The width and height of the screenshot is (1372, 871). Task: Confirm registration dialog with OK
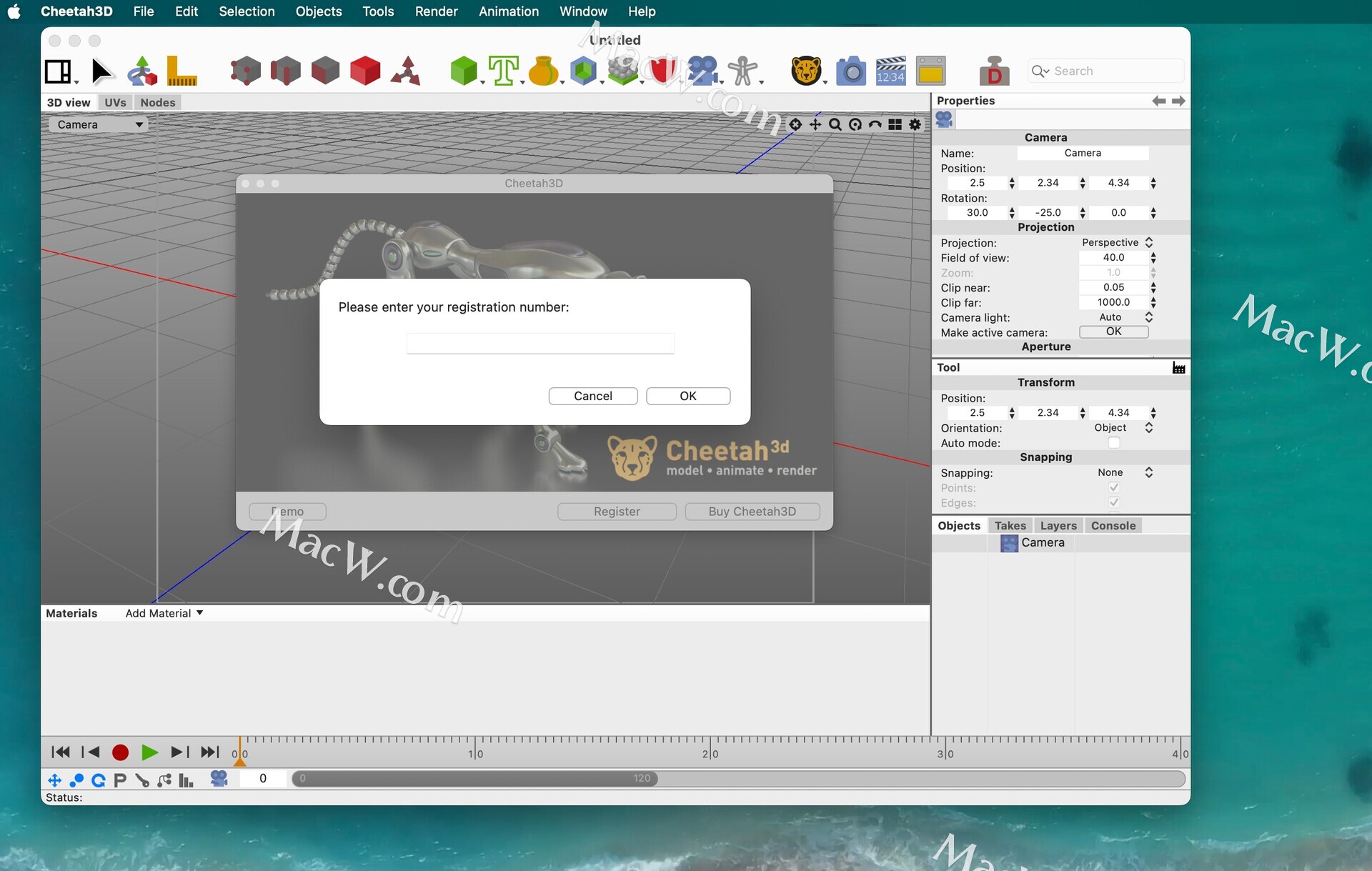(x=687, y=396)
